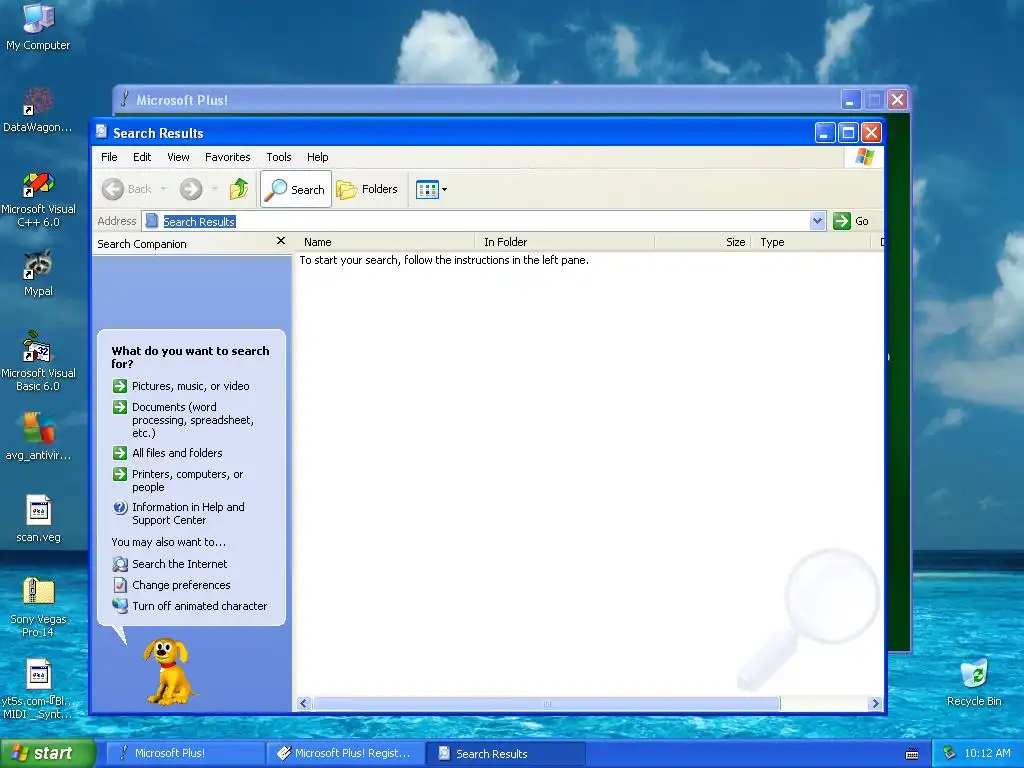The image size is (1024, 768).
Task: Close the Microsoft Plus! background window
Action: point(897,100)
